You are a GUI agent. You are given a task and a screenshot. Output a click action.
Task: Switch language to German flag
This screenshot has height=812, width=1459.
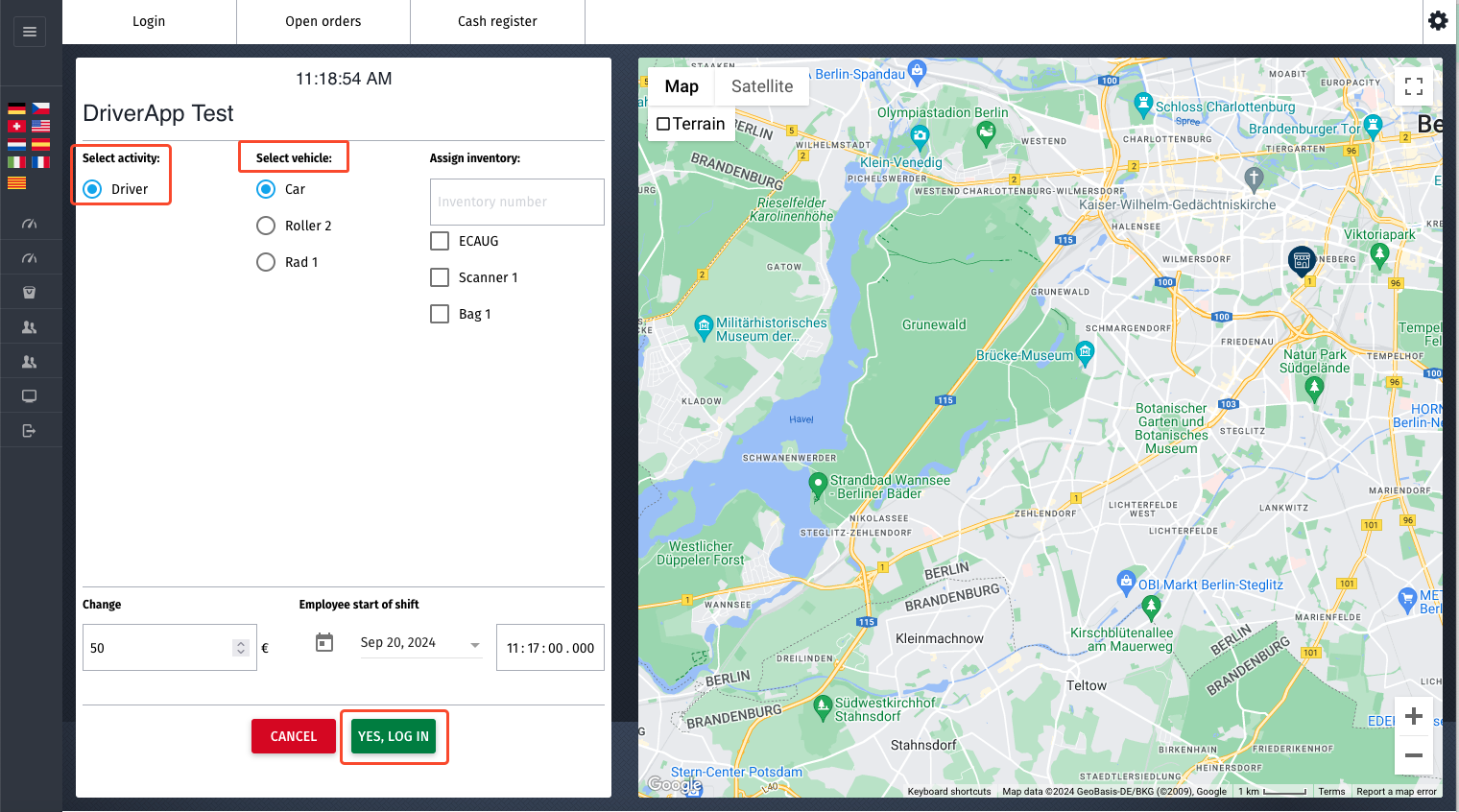[x=16, y=108]
